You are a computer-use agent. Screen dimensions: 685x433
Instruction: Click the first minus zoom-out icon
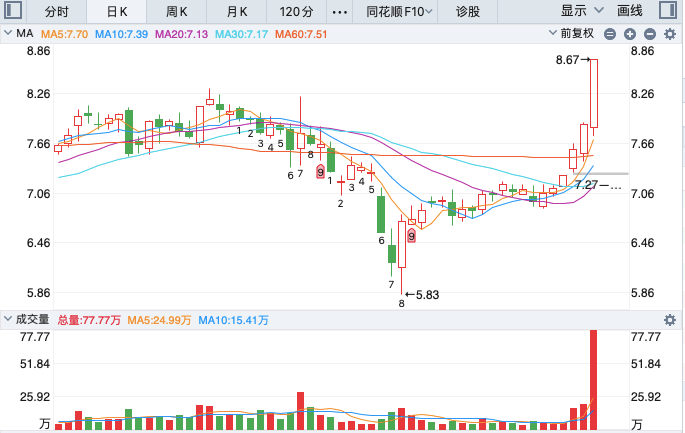[x=610, y=34]
